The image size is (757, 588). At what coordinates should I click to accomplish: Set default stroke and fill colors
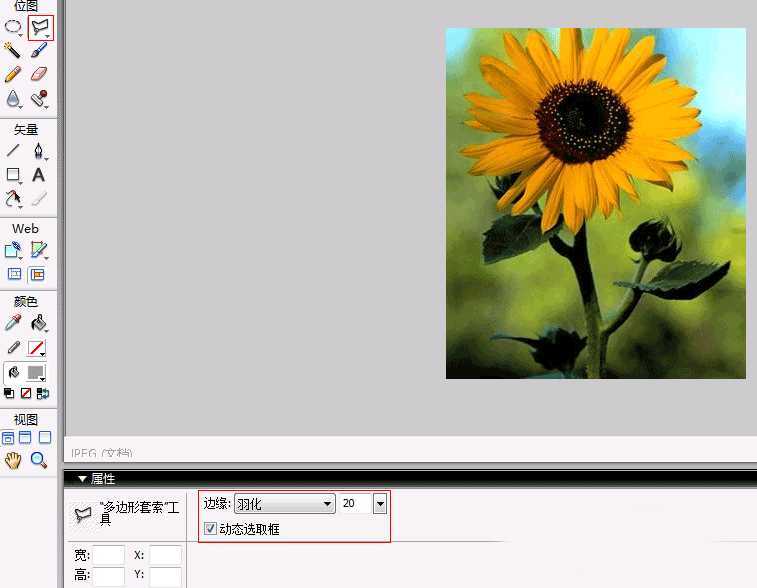(9, 394)
